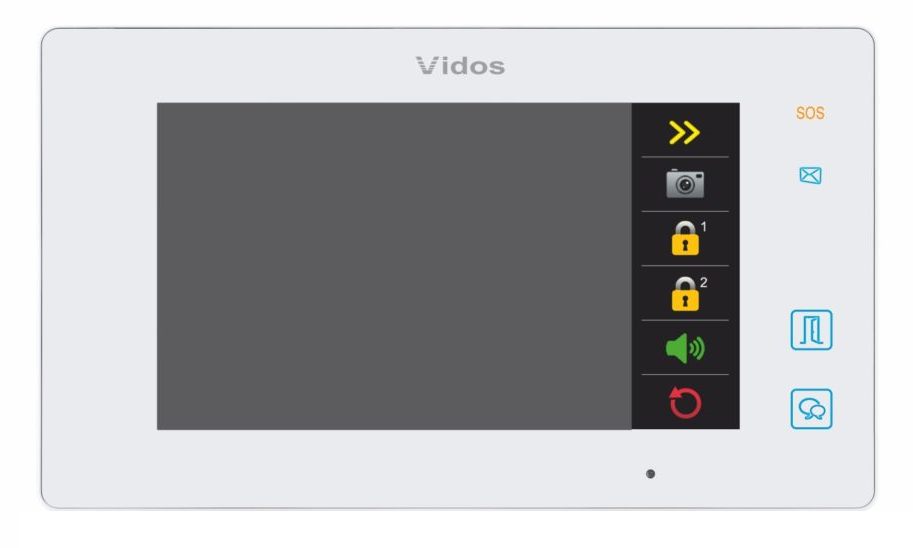The image size is (913, 548).
Task: Tap the gray video display area
Action: click(x=394, y=266)
